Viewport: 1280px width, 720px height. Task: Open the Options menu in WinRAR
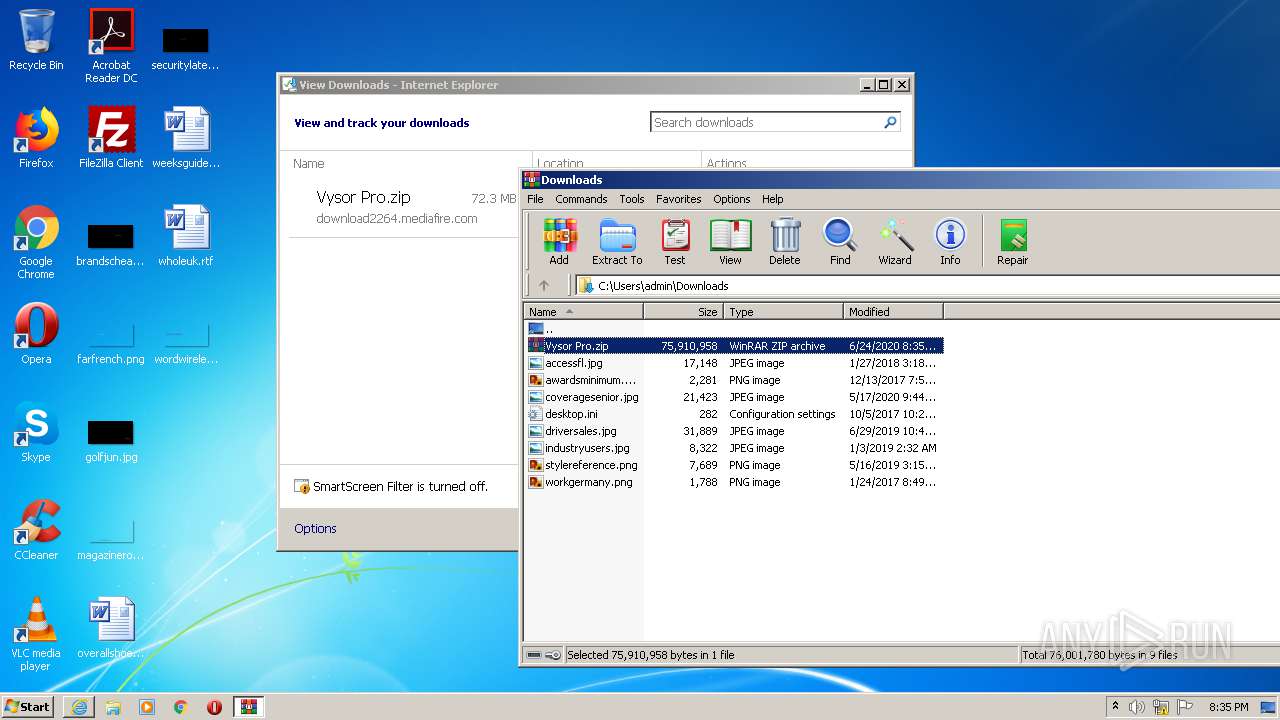coord(732,199)
